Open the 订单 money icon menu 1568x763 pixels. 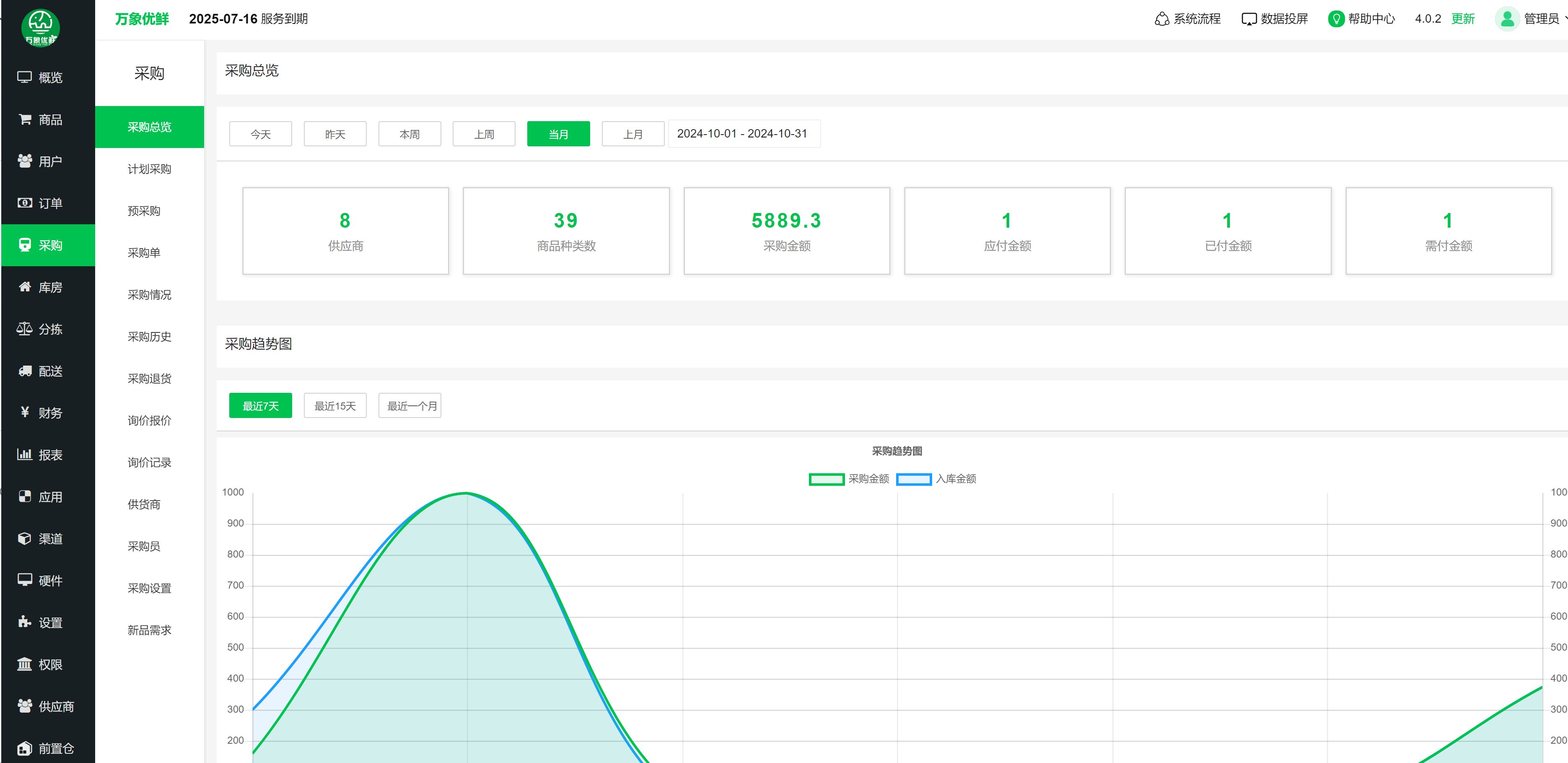point(24,203)
